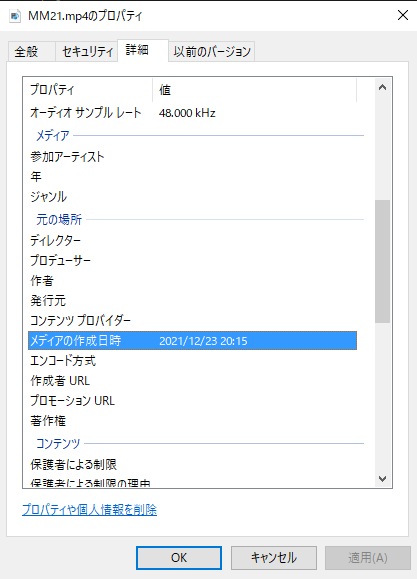Click the 値 column header
This screenshot has height=579, width=417.
point(255,90)
